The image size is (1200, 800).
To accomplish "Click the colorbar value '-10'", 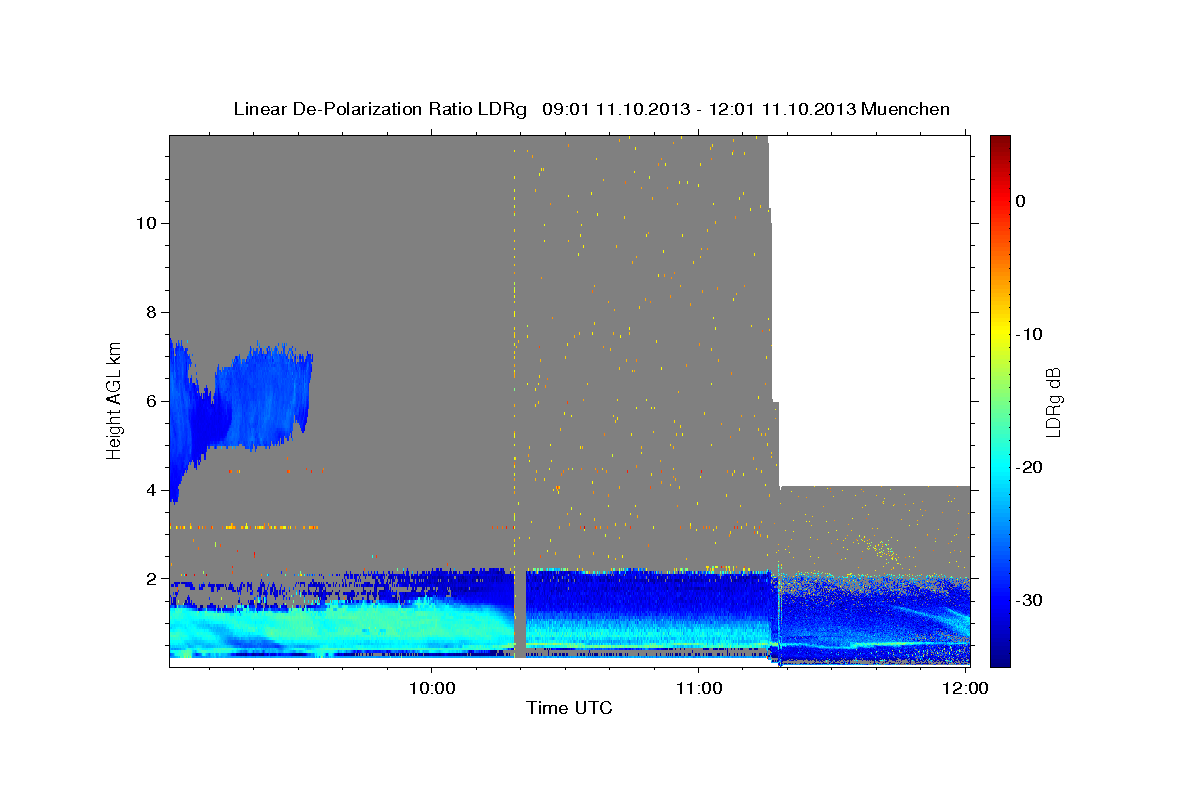I will (x=1030, y=334).
